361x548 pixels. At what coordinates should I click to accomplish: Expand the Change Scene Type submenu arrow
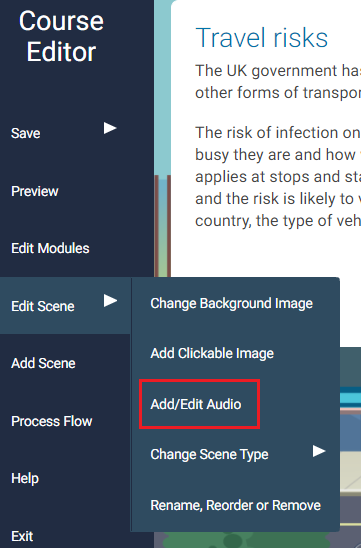pos(319,451)
